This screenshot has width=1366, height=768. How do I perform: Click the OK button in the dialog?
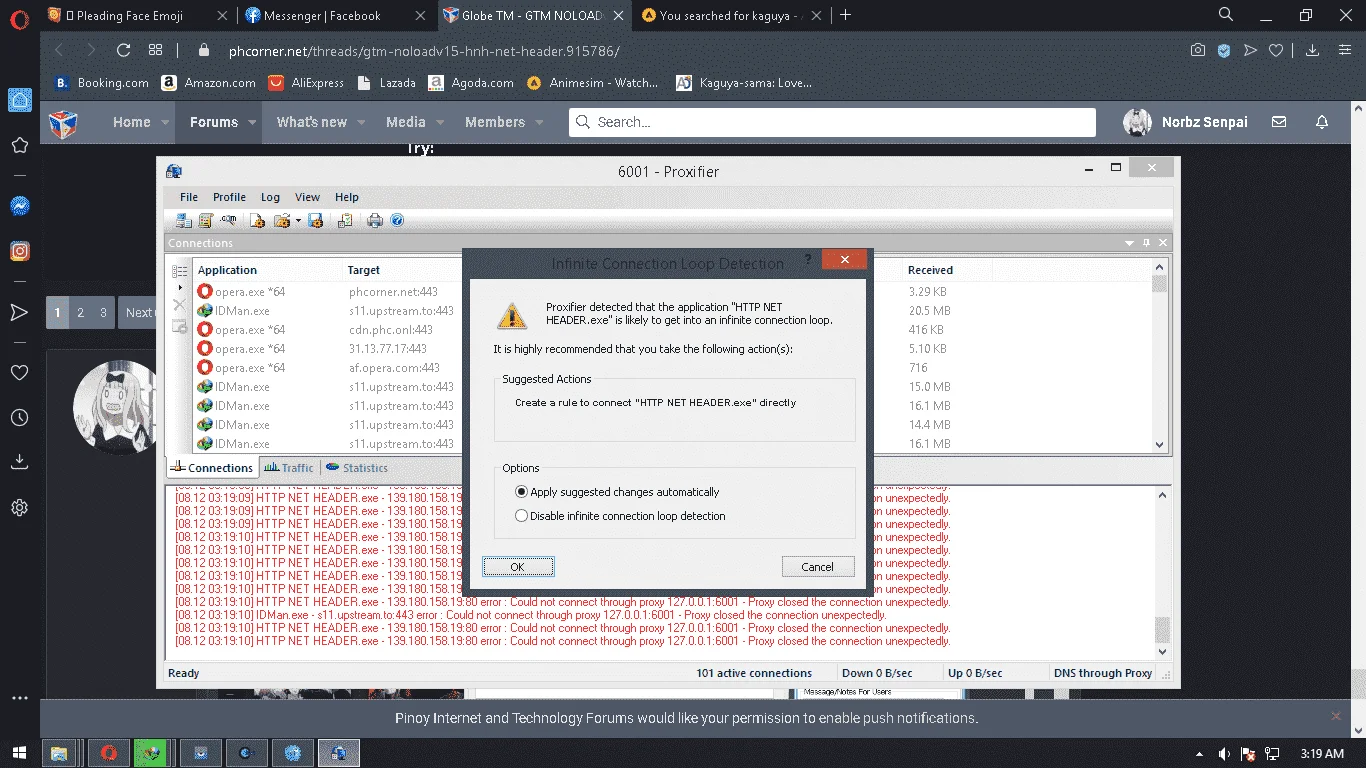[x=517, y=567]
